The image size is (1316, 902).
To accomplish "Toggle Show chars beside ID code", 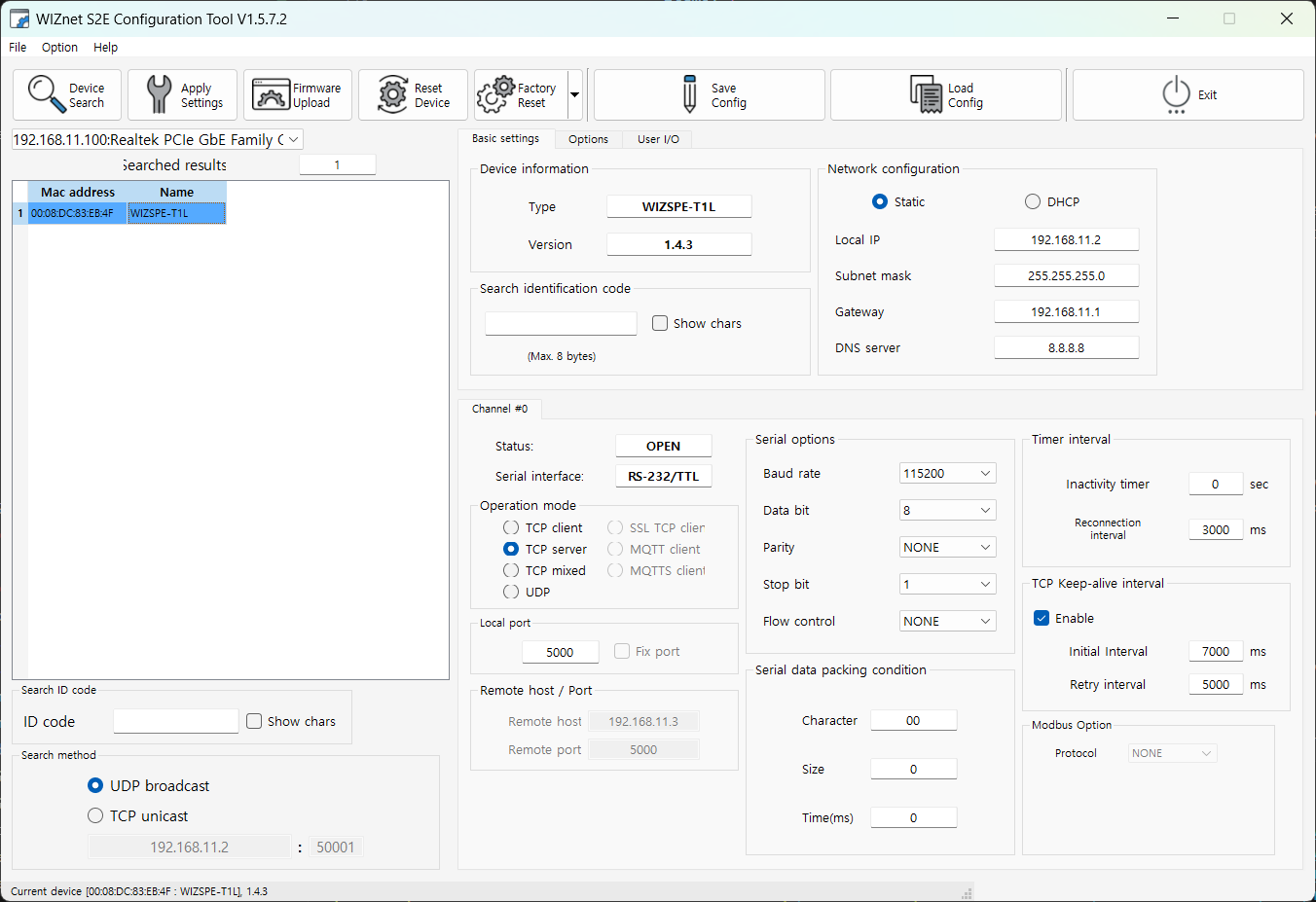I will (x=254, y=721).
